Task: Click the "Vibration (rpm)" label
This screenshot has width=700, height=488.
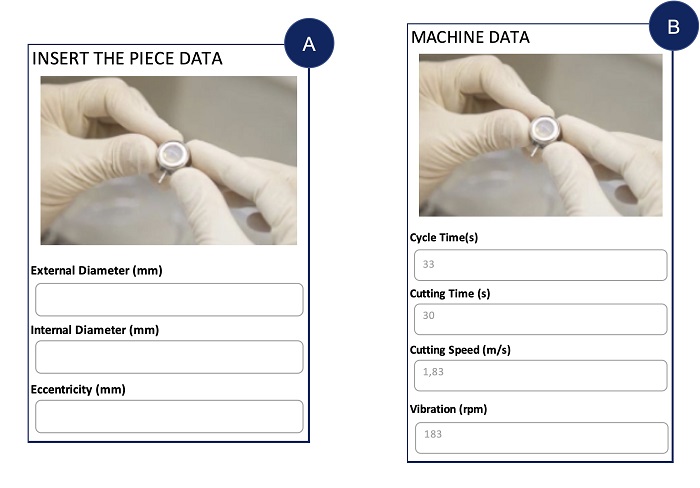Action: (449, 409)
